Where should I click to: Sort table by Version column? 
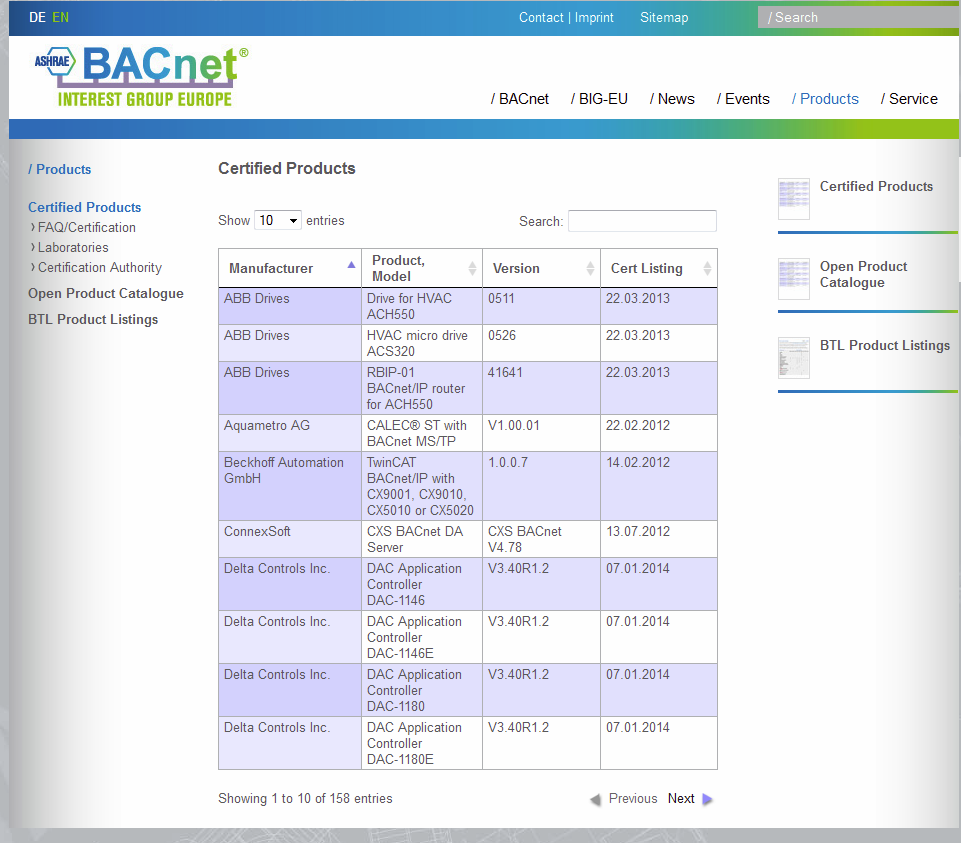click(x=542, y=269)
